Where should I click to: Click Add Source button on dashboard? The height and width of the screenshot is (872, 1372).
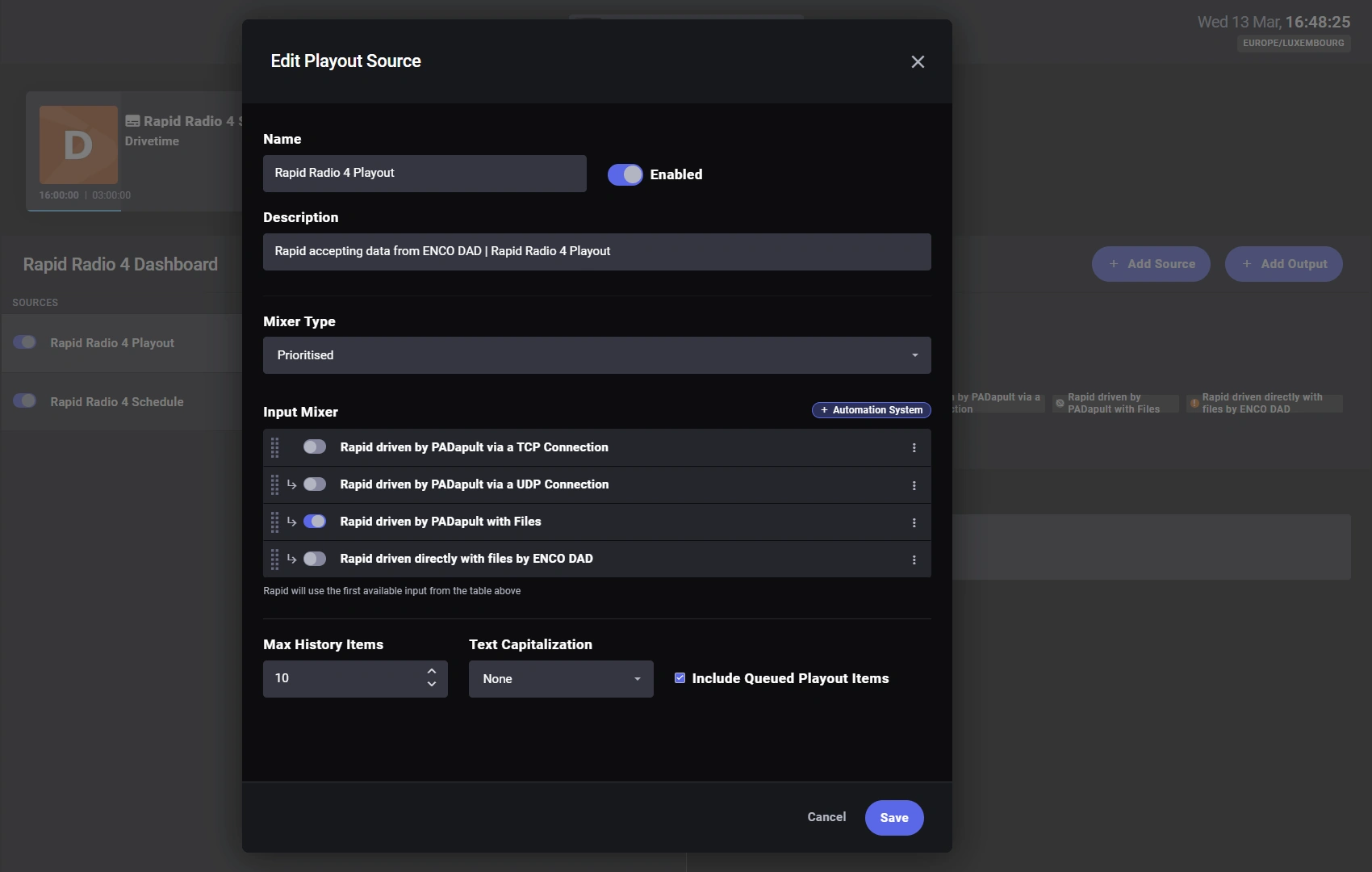click(1151, 264)
